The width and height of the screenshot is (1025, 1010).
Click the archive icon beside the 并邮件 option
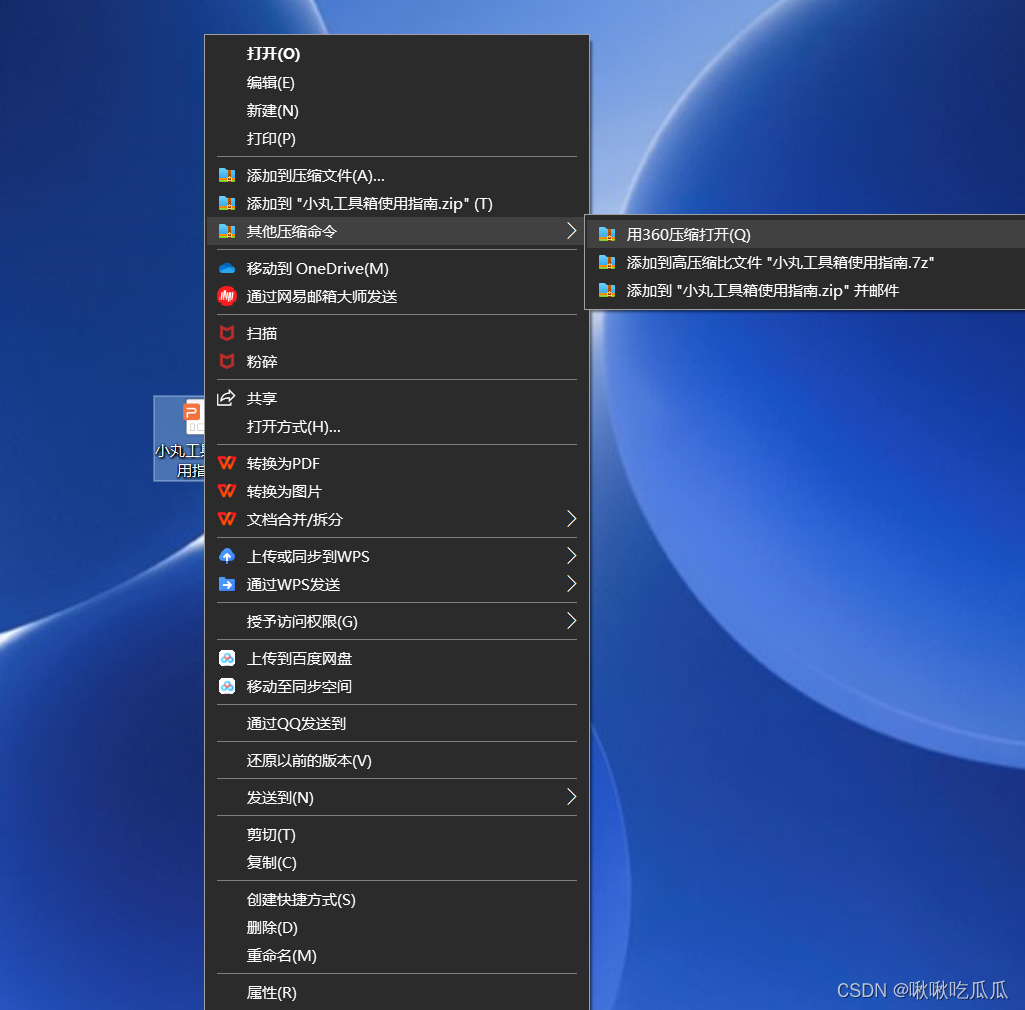[x=607, y=290]
